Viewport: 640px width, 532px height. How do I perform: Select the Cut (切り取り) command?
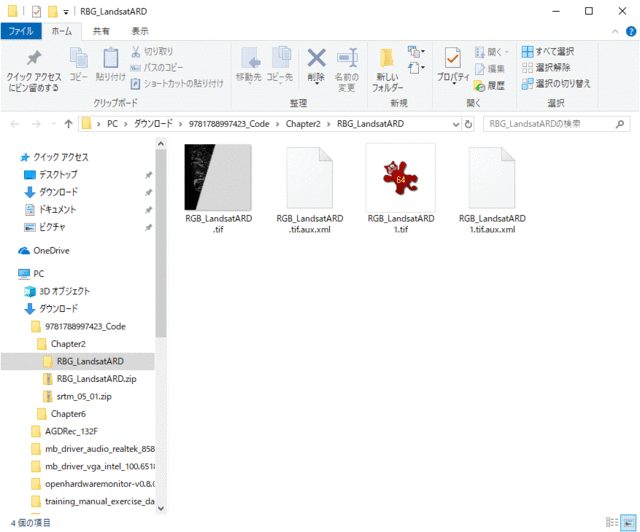(152, 51)
